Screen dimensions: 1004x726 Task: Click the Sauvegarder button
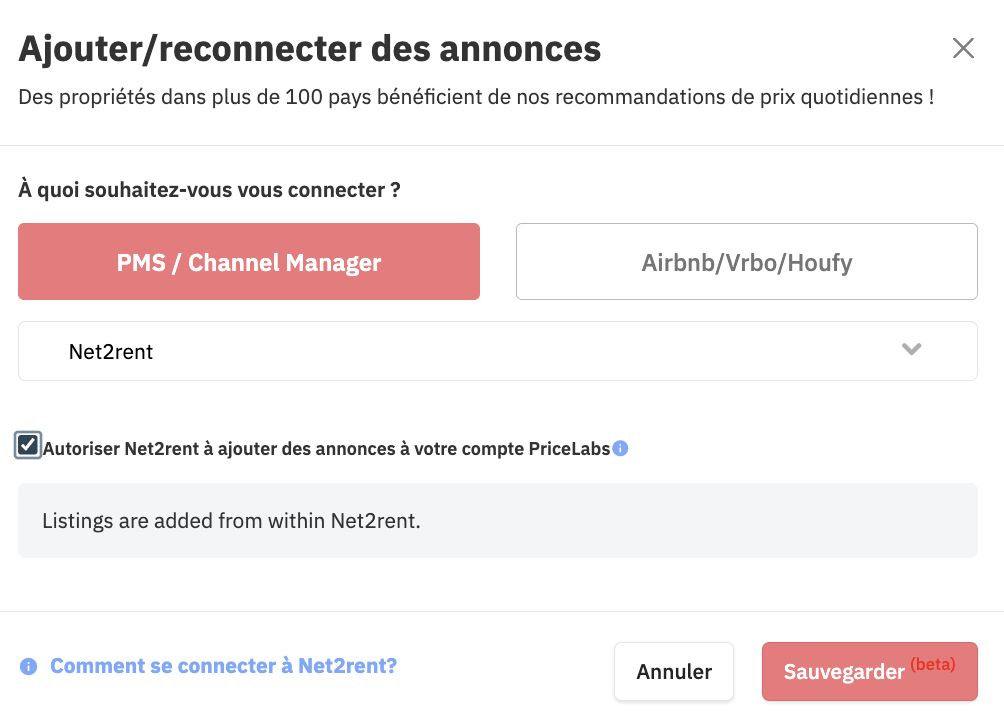[870, 672]
